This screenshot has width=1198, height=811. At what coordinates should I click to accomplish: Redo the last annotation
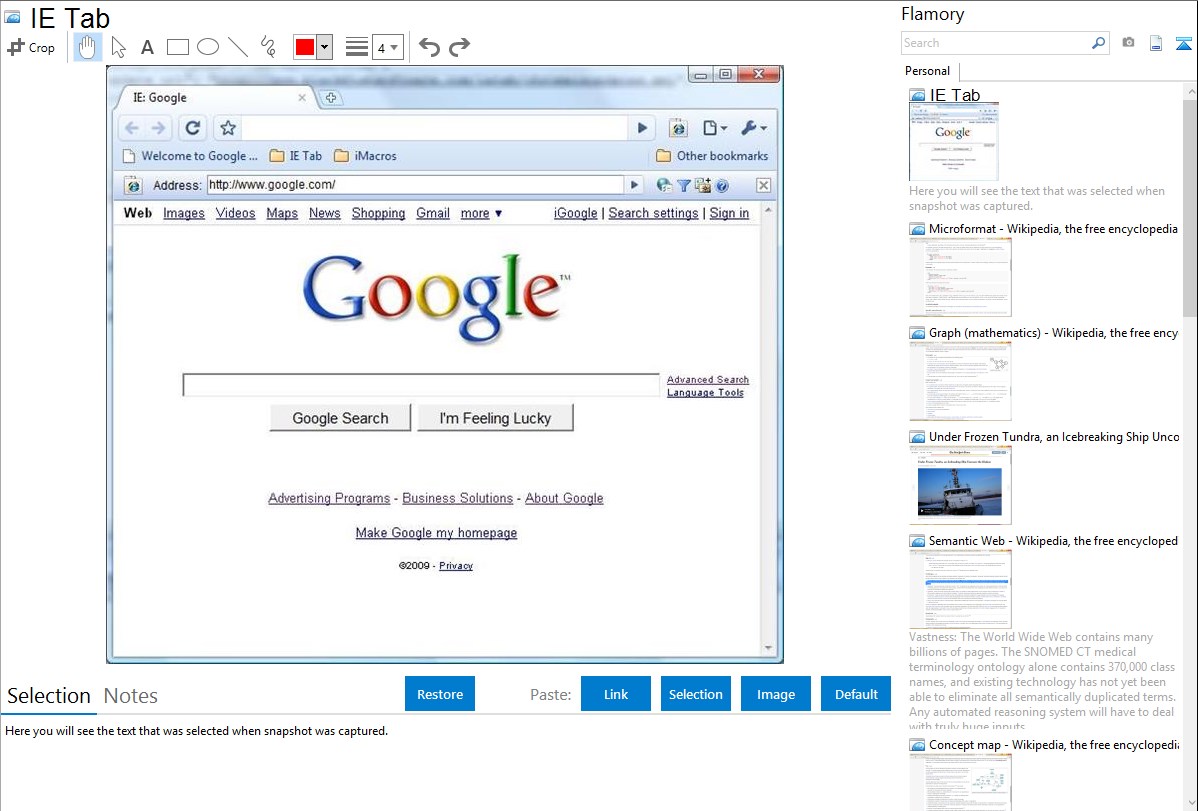click(459, 47)
